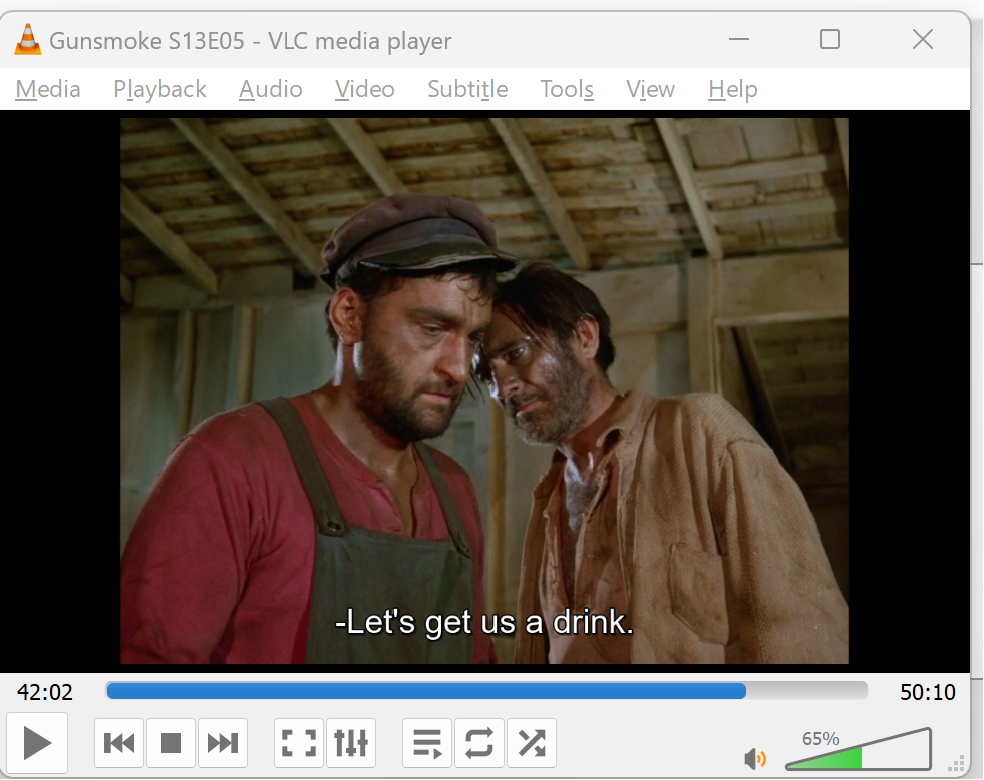Seek within the blue playback progress bar

(486, 691)
